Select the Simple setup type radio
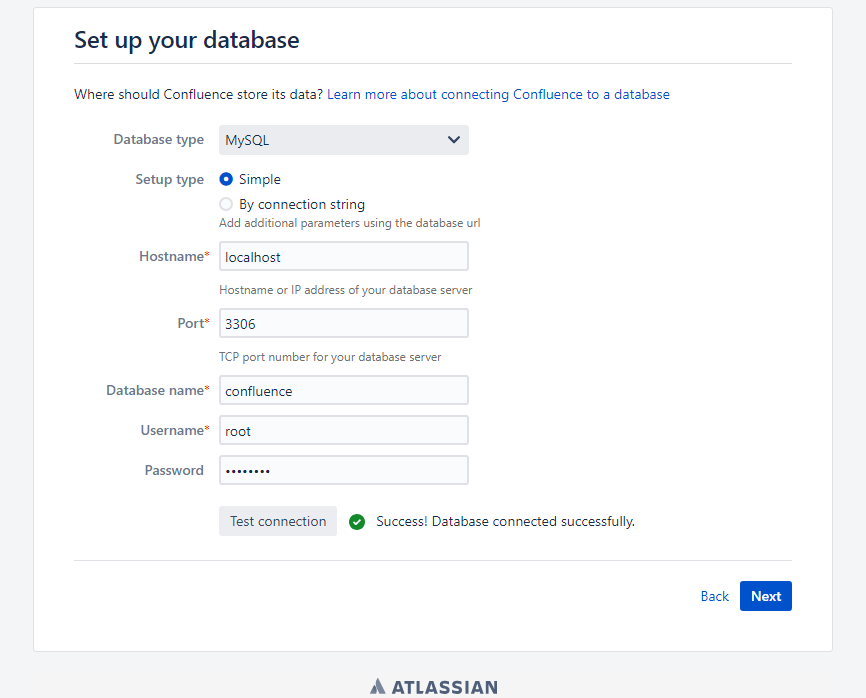 (226, 179)
